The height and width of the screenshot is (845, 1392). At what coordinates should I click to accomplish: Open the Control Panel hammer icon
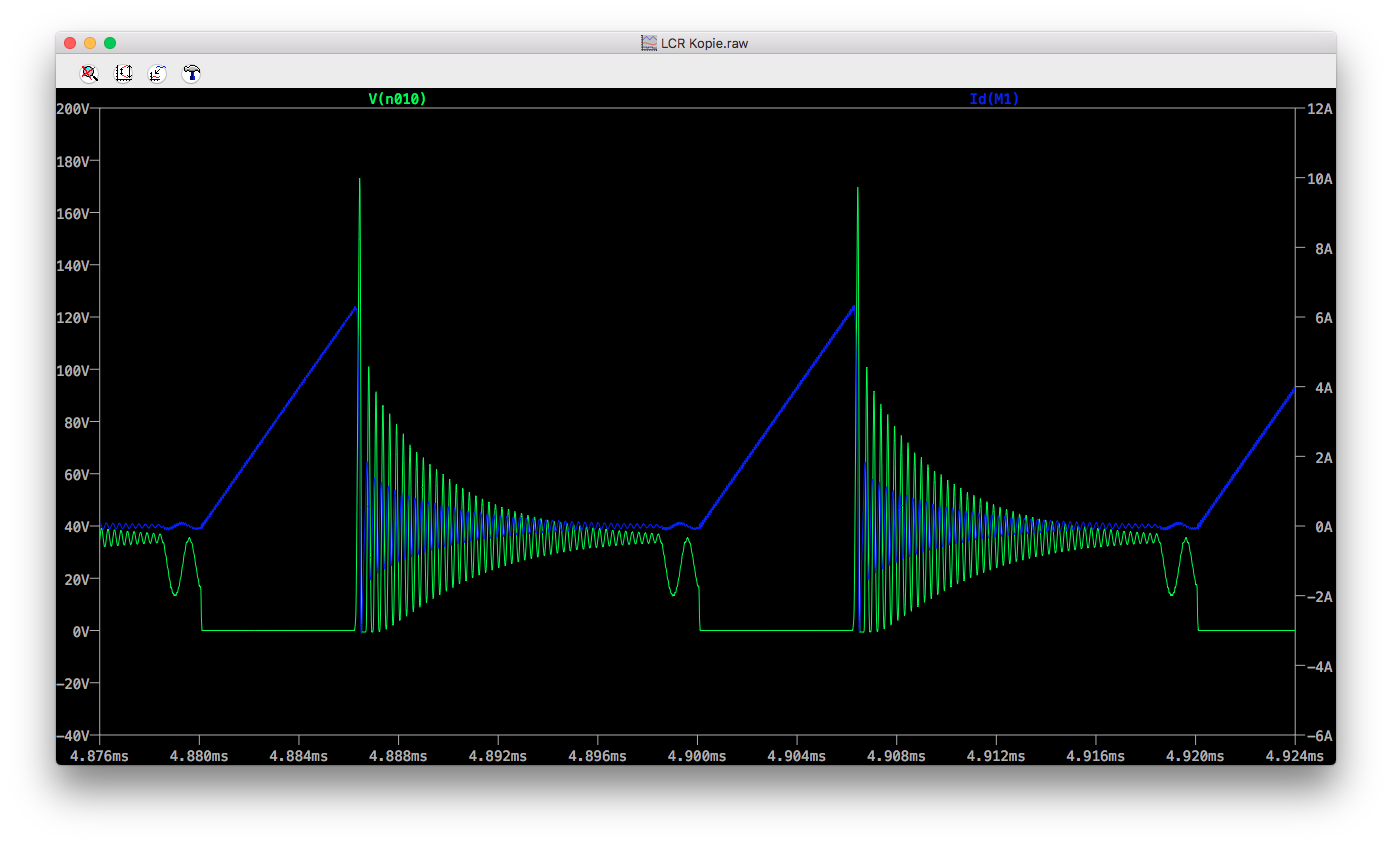191,73
